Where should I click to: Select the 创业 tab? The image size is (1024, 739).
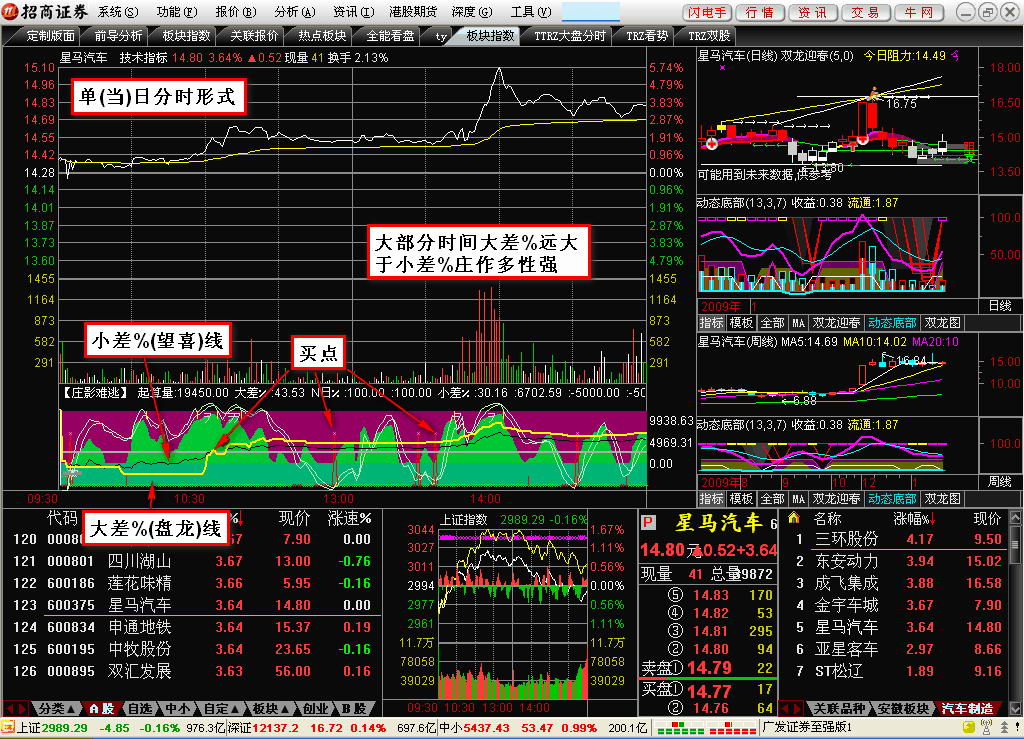[315, 708]
